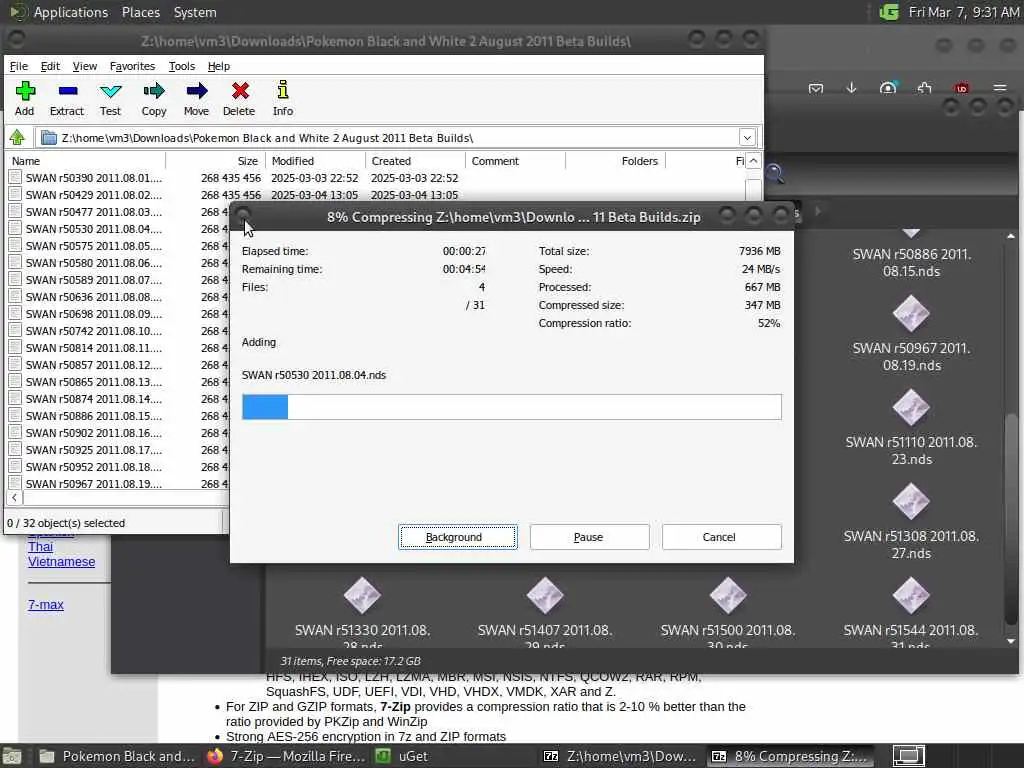
Task: Click the show desktop icon in bottom panel
Action: (12, 756)
